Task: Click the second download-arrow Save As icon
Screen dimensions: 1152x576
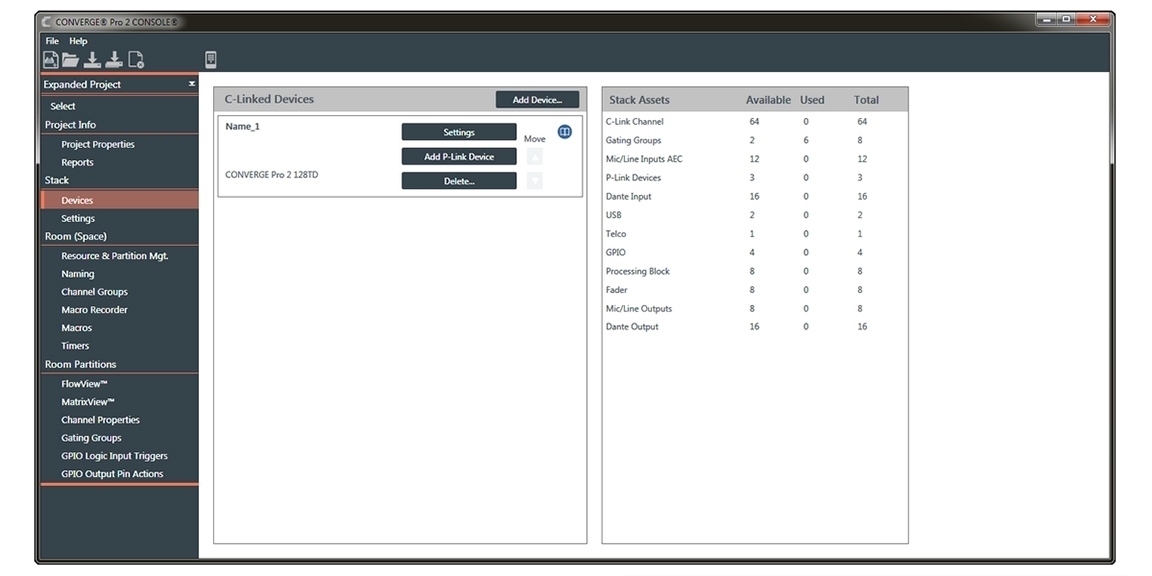Action: (114, 60)
